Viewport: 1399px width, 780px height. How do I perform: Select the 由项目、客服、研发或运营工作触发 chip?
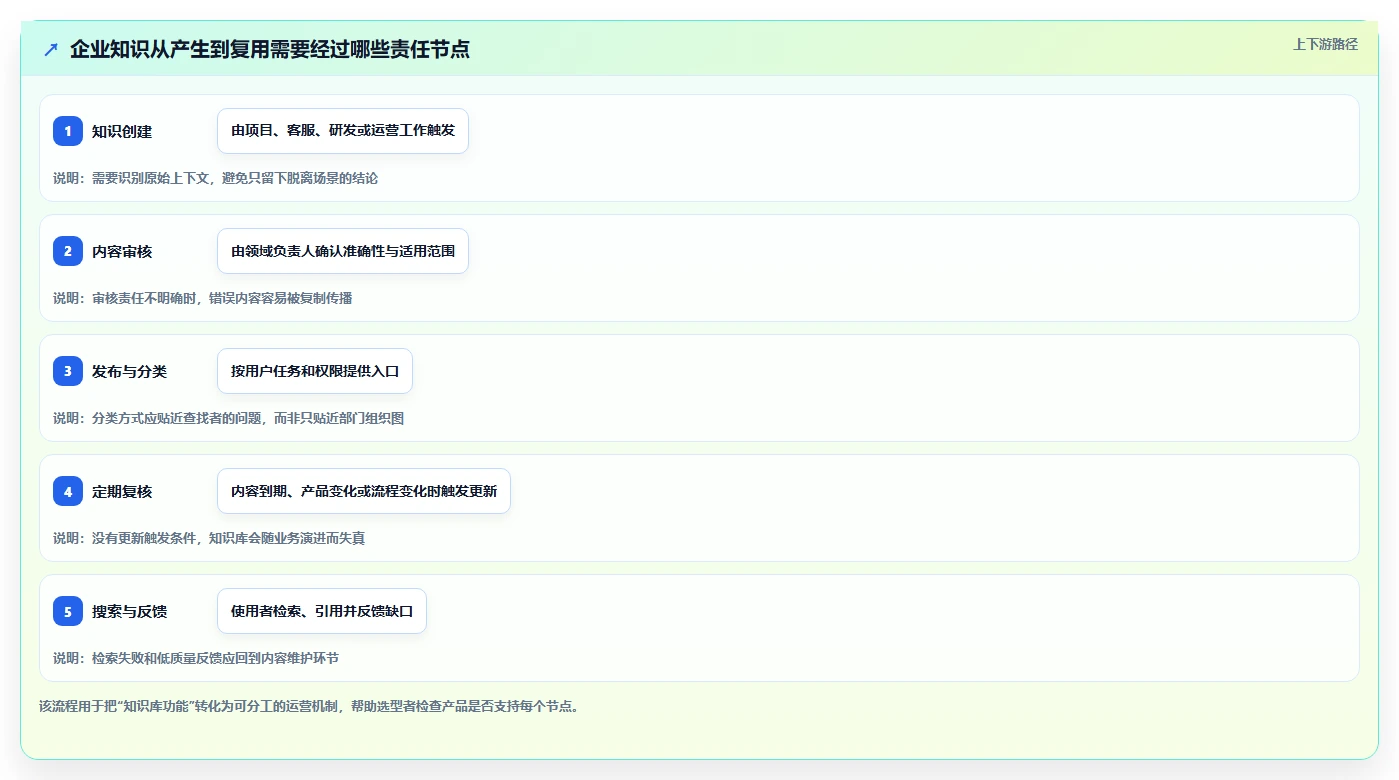click(343, 131)
